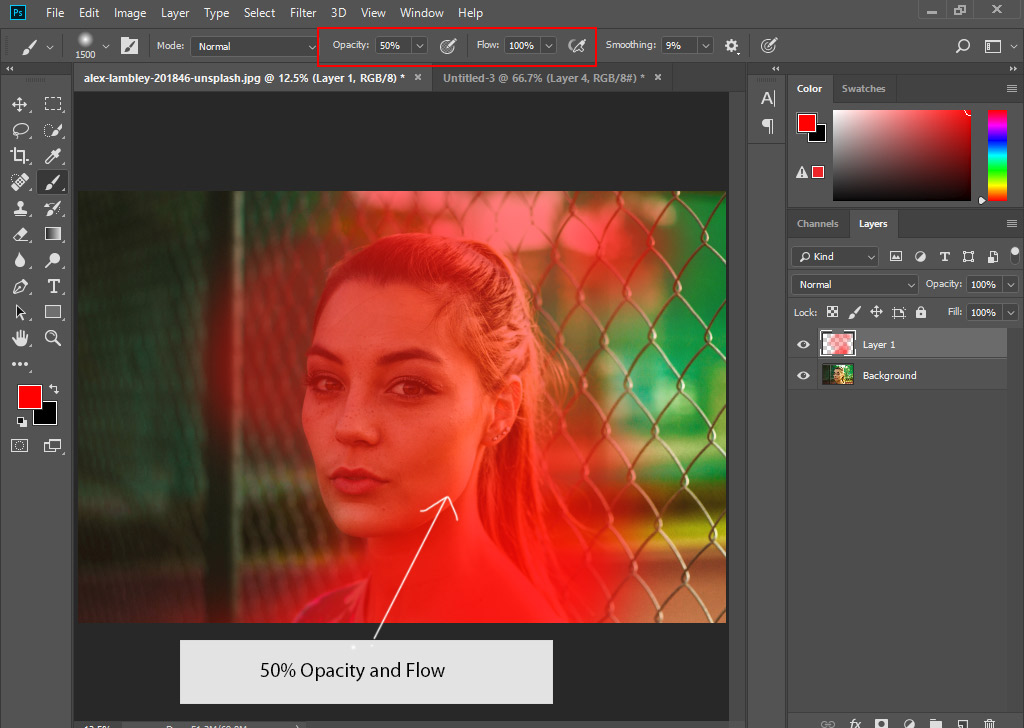Click the Smoothing percentage field
1024x728 pixels.
[678, 46]
